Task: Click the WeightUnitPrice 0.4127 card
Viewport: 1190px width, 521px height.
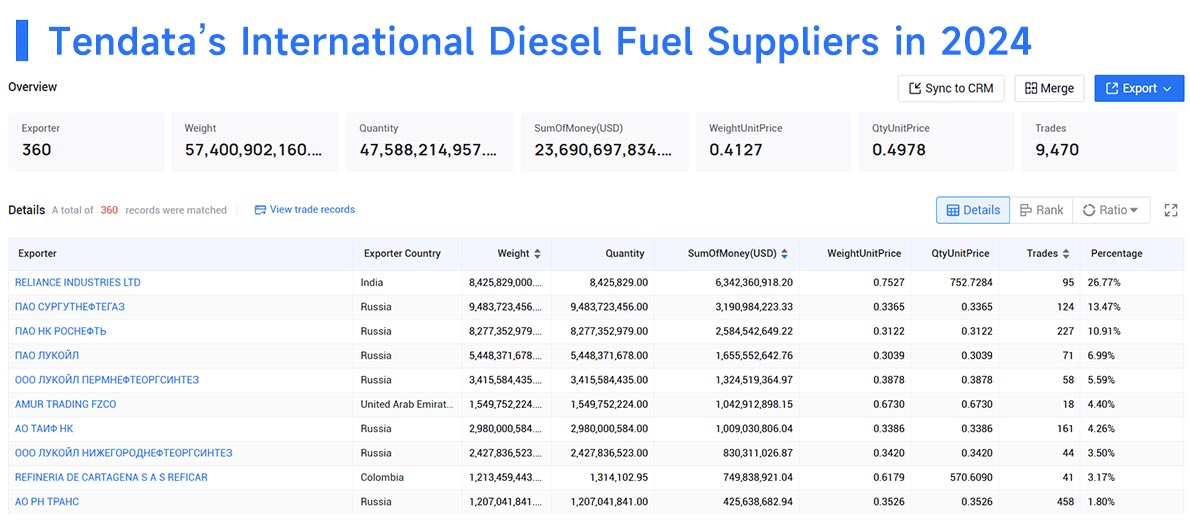Action: coord(774,141)
